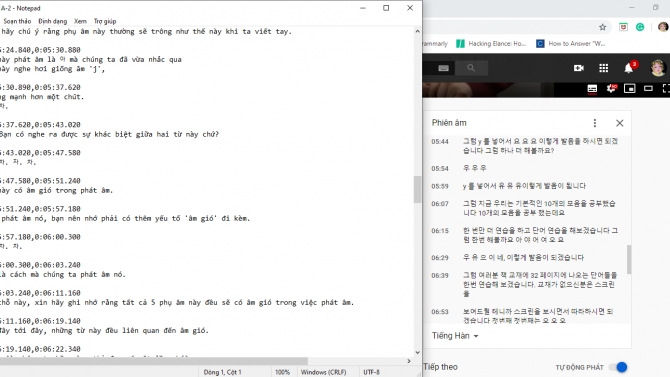The image size is (670, 377).
Task: Click the timestamp line ending 0:05:30.880
Action: tap(40, 50)
